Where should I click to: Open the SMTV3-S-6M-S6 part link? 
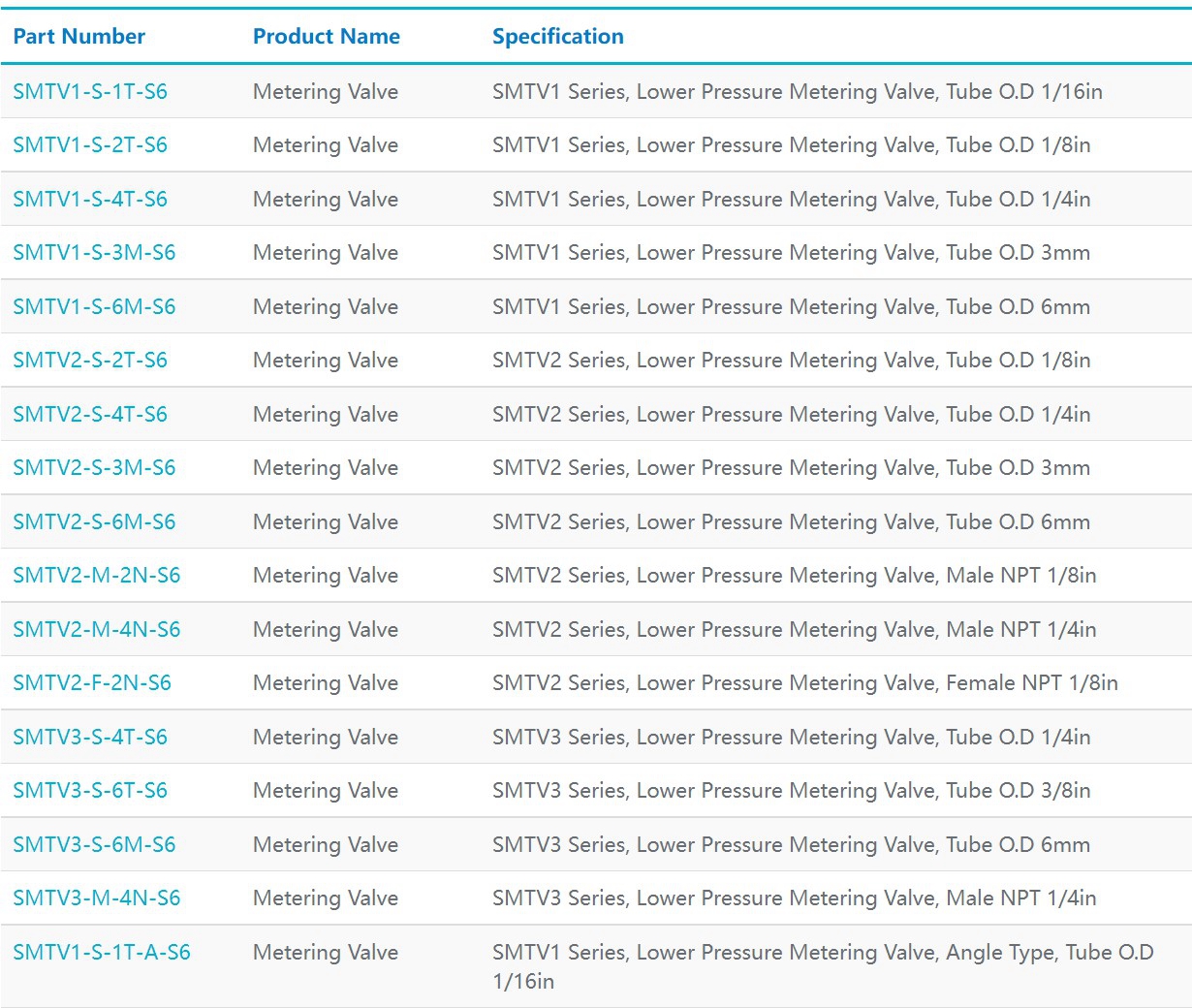tap(94, 845)
